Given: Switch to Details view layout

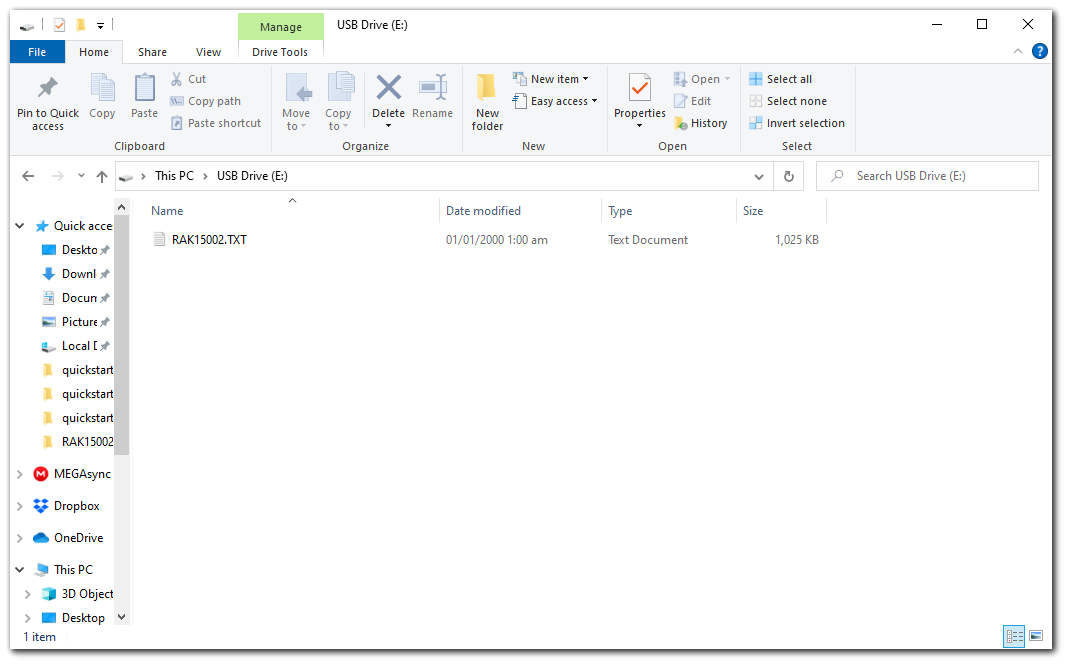Looking at the screenshot, I should click(1014, 636).
